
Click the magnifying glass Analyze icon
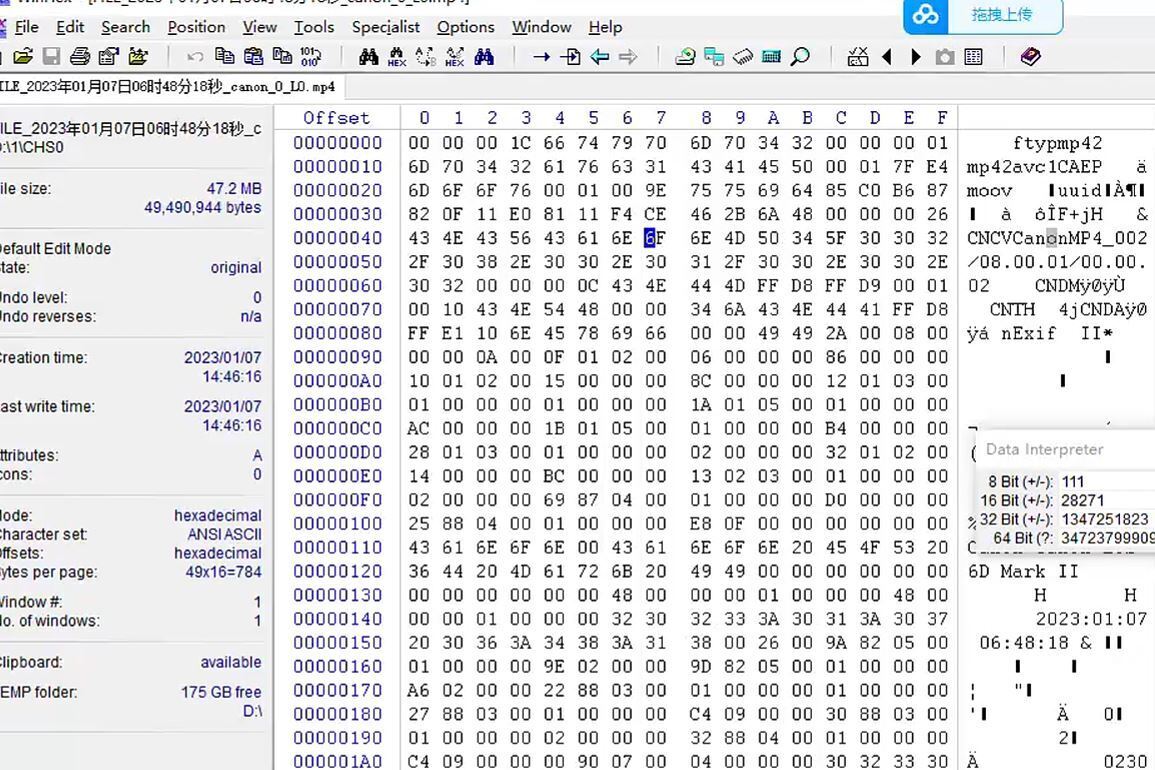800,56
